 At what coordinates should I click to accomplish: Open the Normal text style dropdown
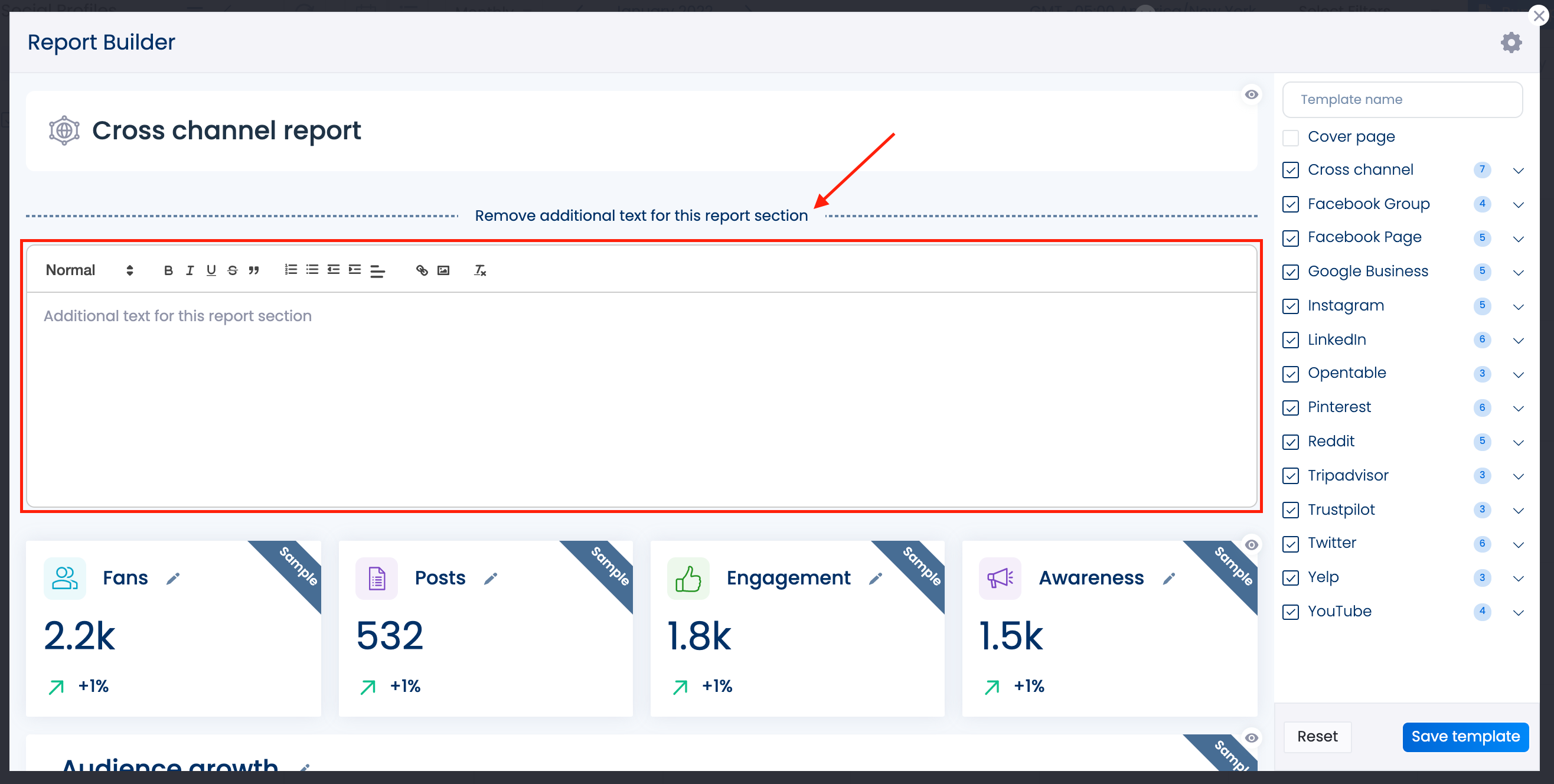click(x=89, y=270)
